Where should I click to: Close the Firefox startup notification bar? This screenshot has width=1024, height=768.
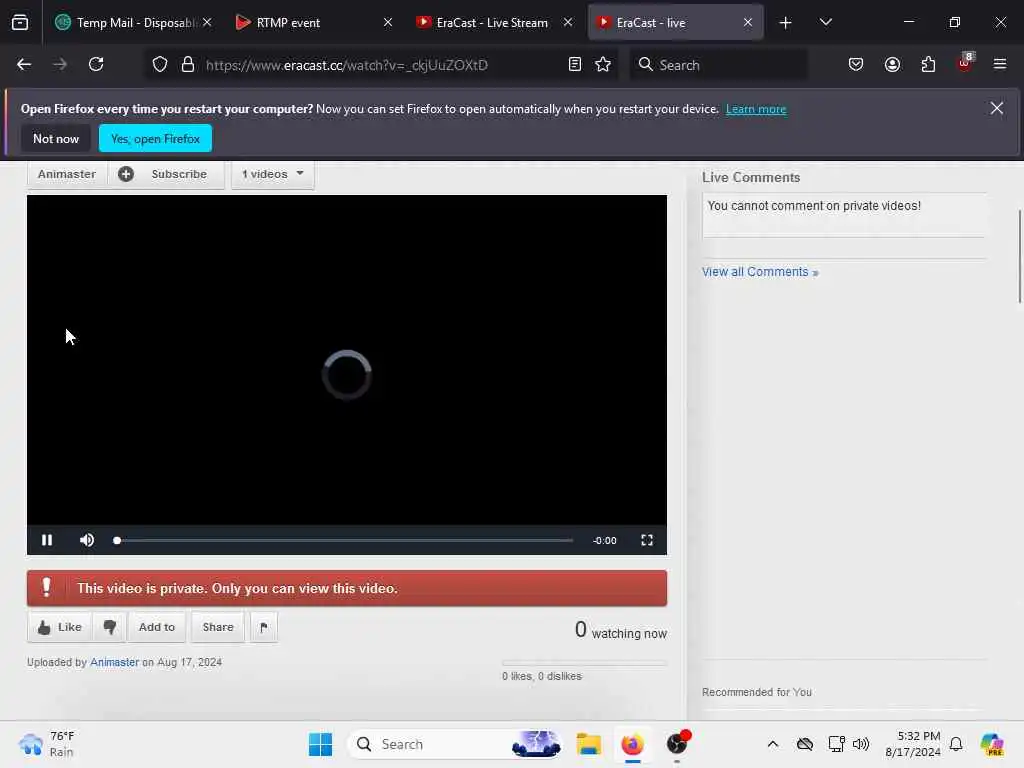pyautogui.click(x=997, y=108)
